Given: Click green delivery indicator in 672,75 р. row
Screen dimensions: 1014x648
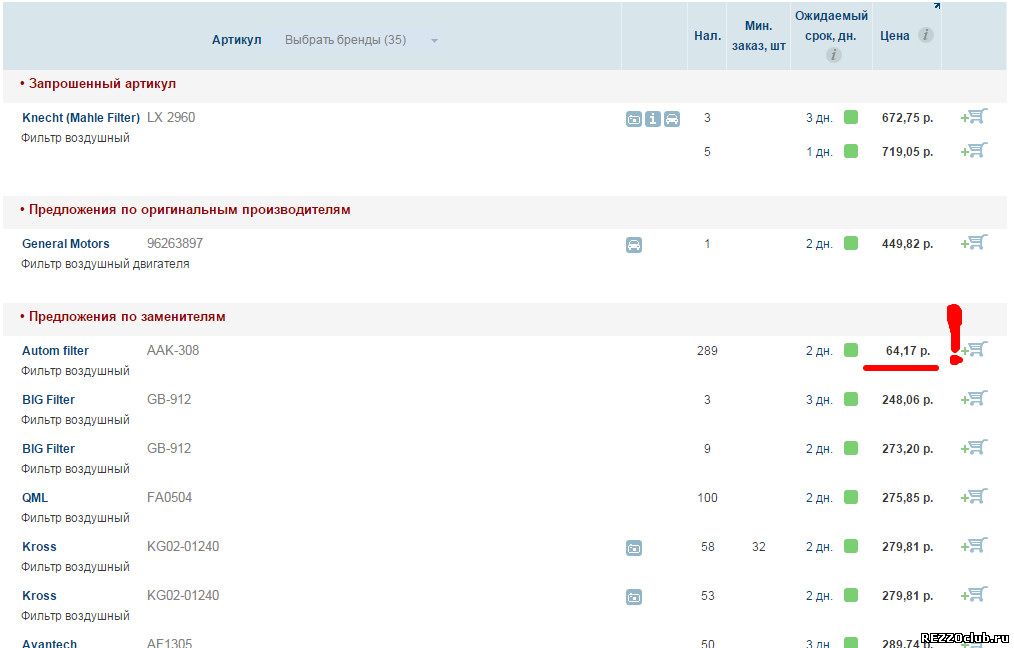Looking at the screenshot, I should pyautogui.click(x=851, y=117).
